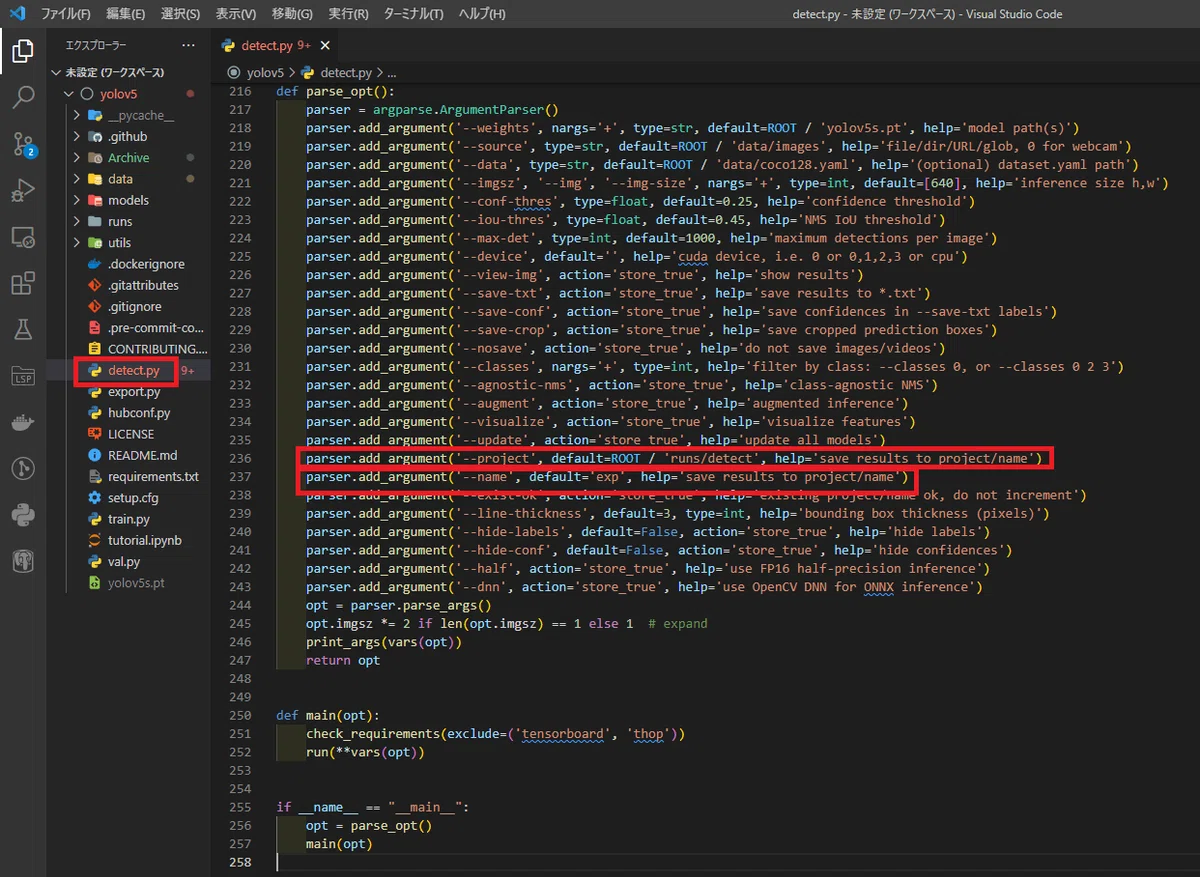Open the ヘルプ(H) menu
The image size is (1200, 877).
click(482, 14)
